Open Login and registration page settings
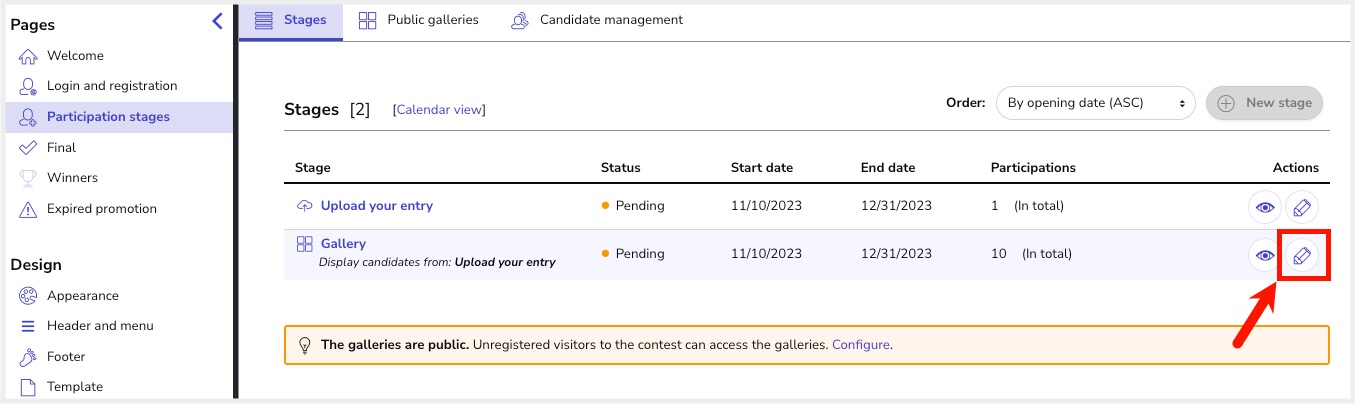Image resolution: width=1355 pixels, height=404 pixels. tap(111, 86)
